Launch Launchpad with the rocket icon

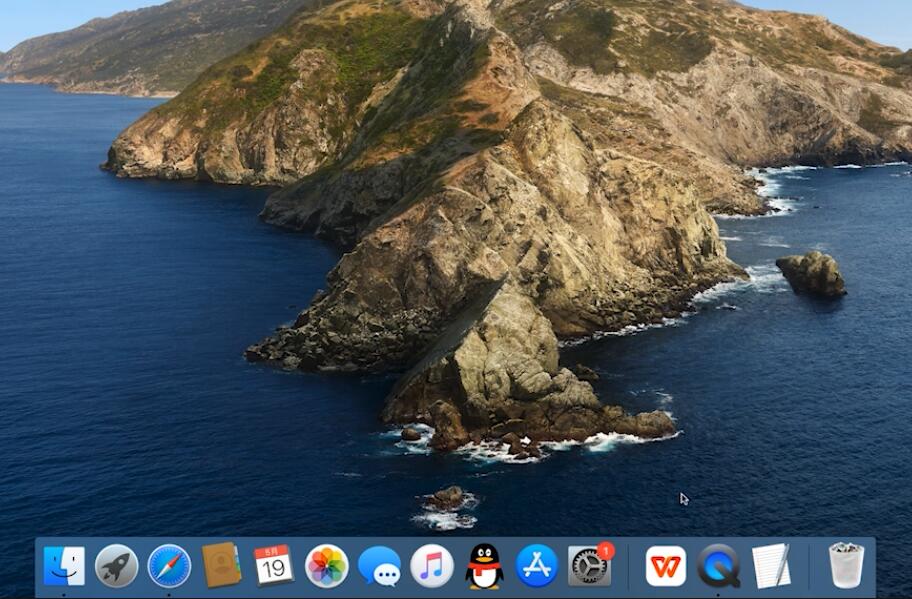tap(116, 566)
